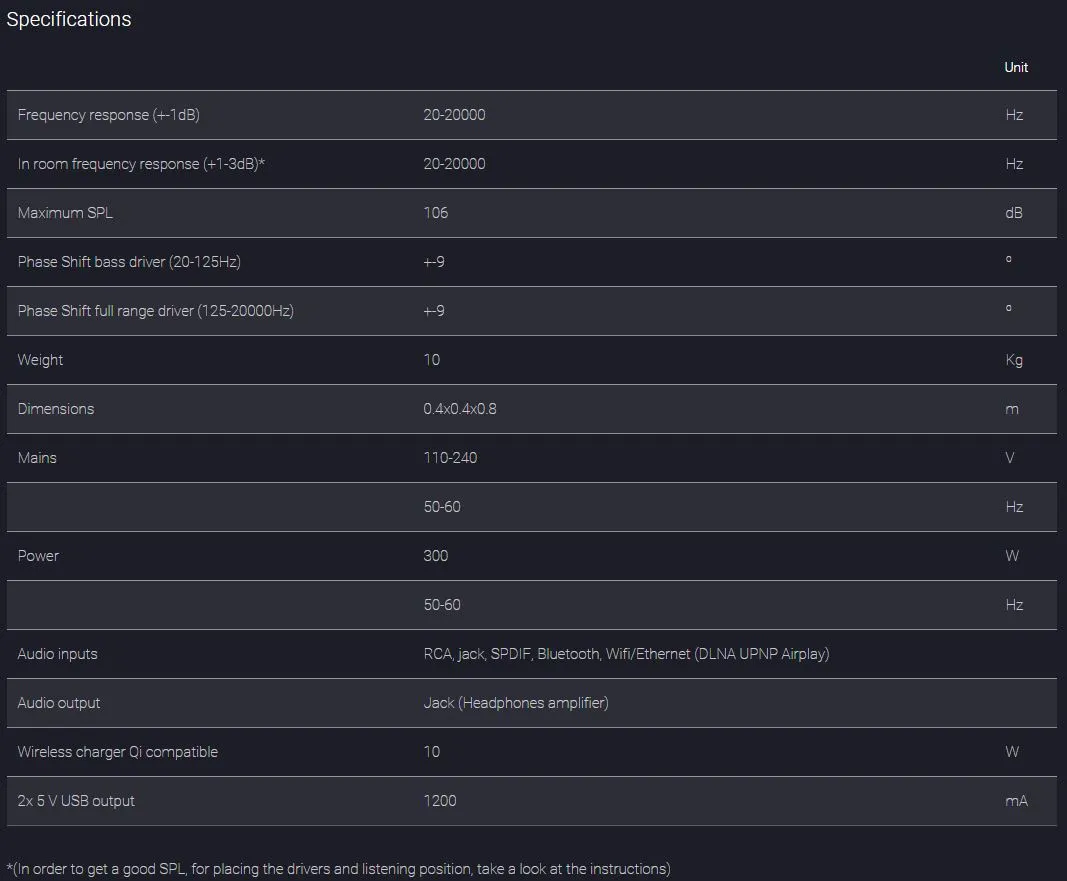
Task: Select the Phase Shift bass driver label
Action: coord(129,262)
